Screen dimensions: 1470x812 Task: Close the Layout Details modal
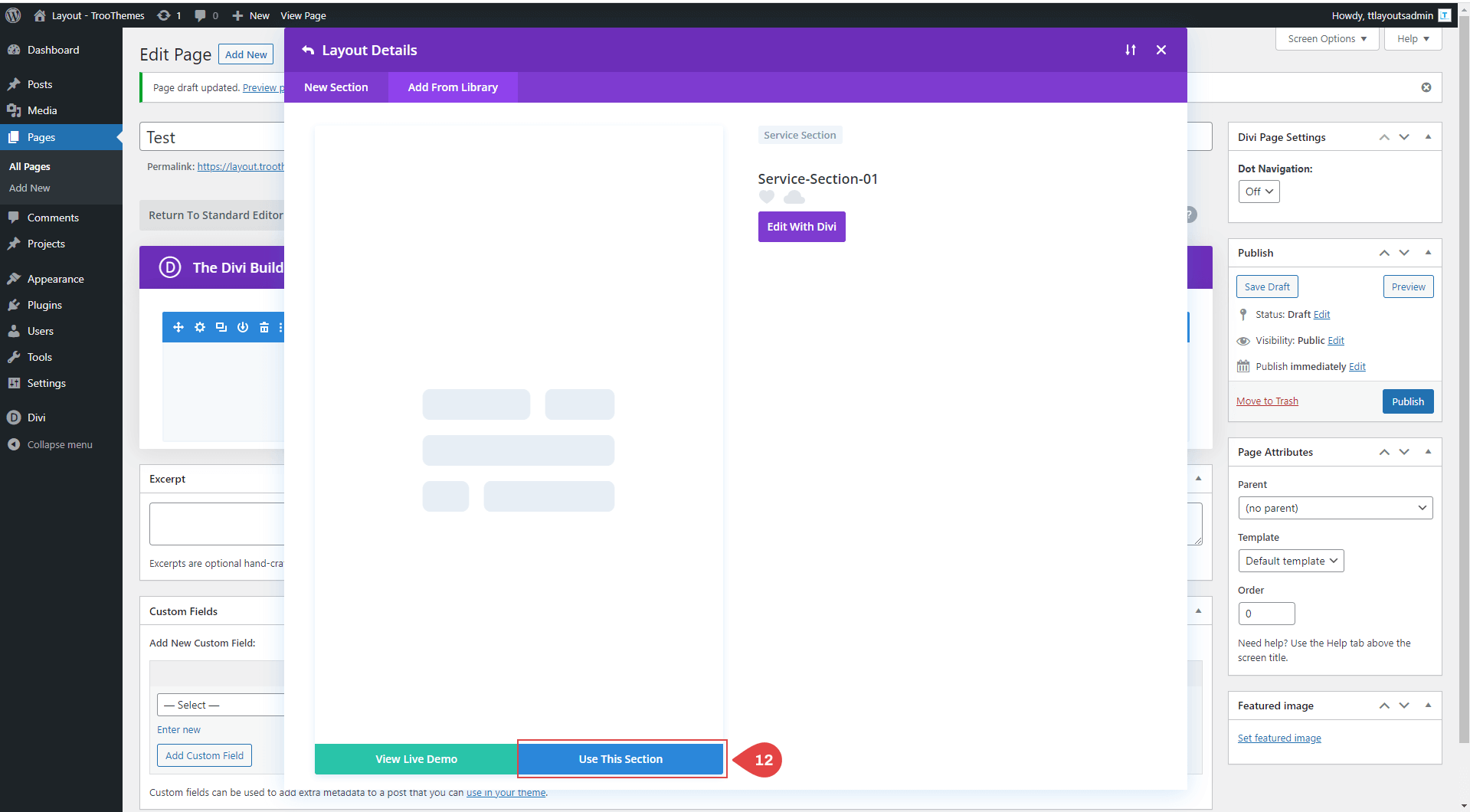click(x=1161, y=50)
